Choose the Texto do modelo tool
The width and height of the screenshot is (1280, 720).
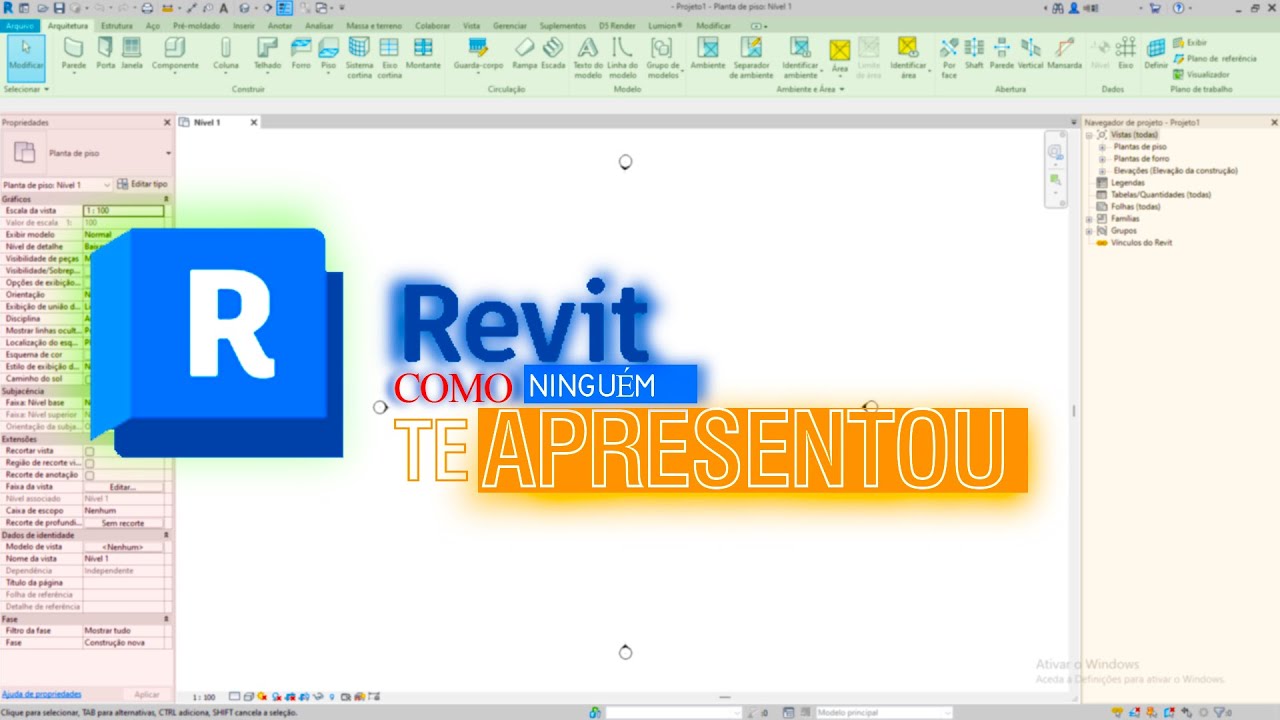[588, 56]
